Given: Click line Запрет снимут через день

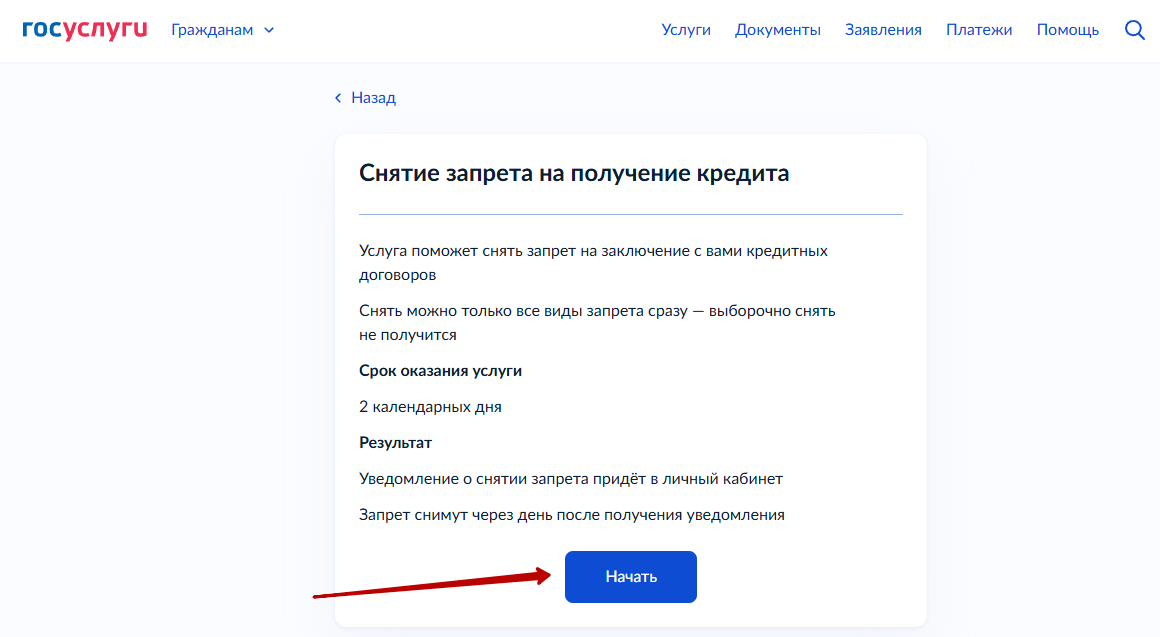Looking at the screenshot, I should coord(571,515).
